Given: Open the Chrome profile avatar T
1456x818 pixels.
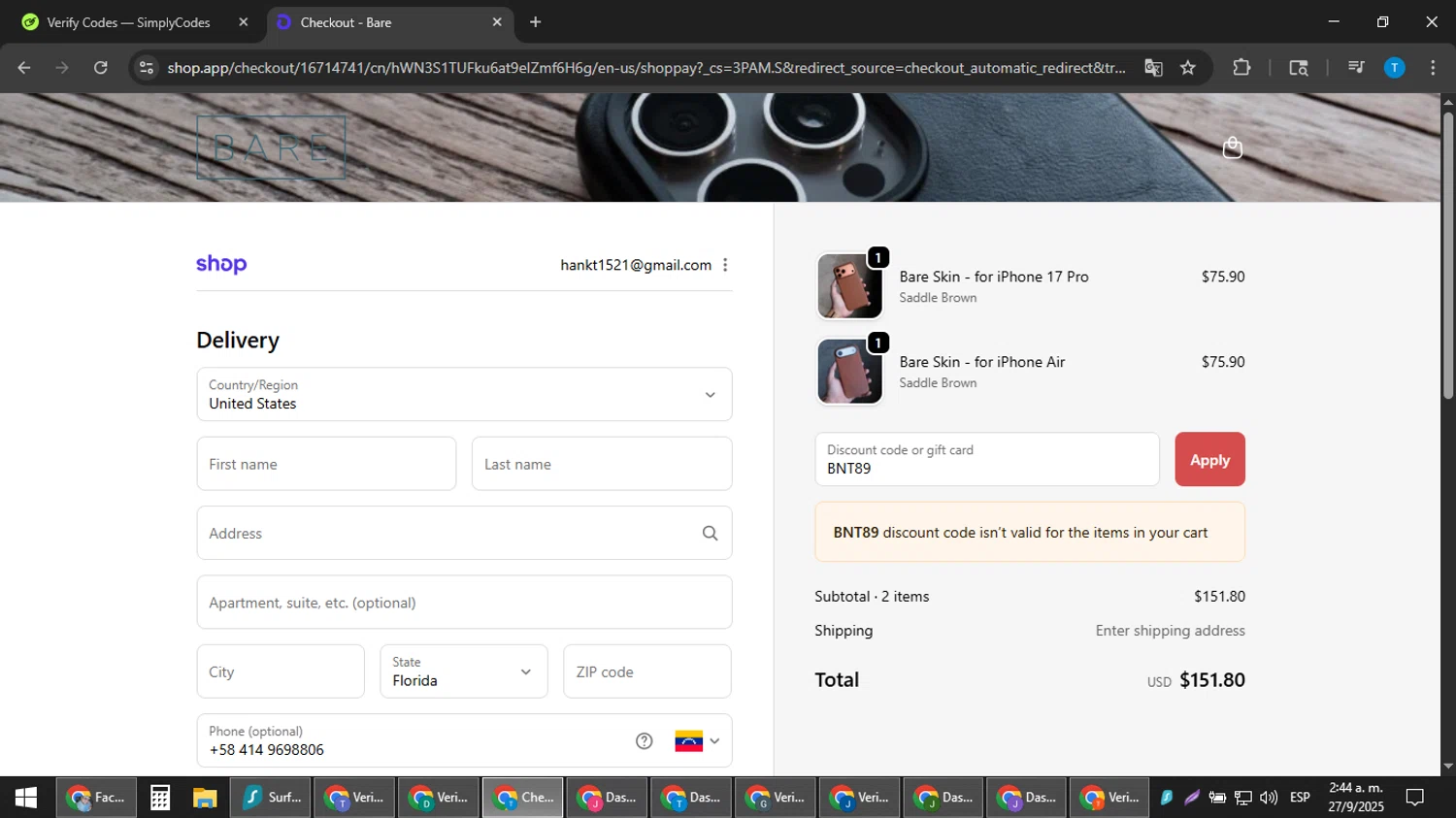Looking at the screenshot, I should 1394,67.
